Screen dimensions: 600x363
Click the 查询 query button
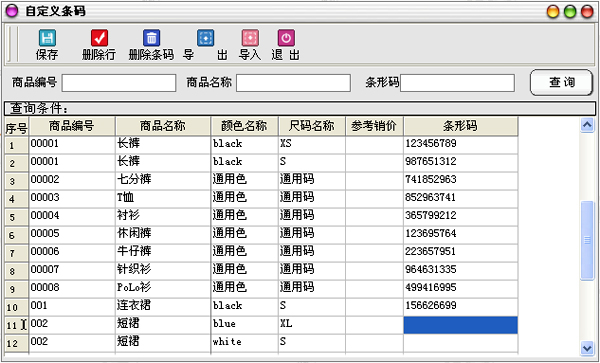point(561,82)
